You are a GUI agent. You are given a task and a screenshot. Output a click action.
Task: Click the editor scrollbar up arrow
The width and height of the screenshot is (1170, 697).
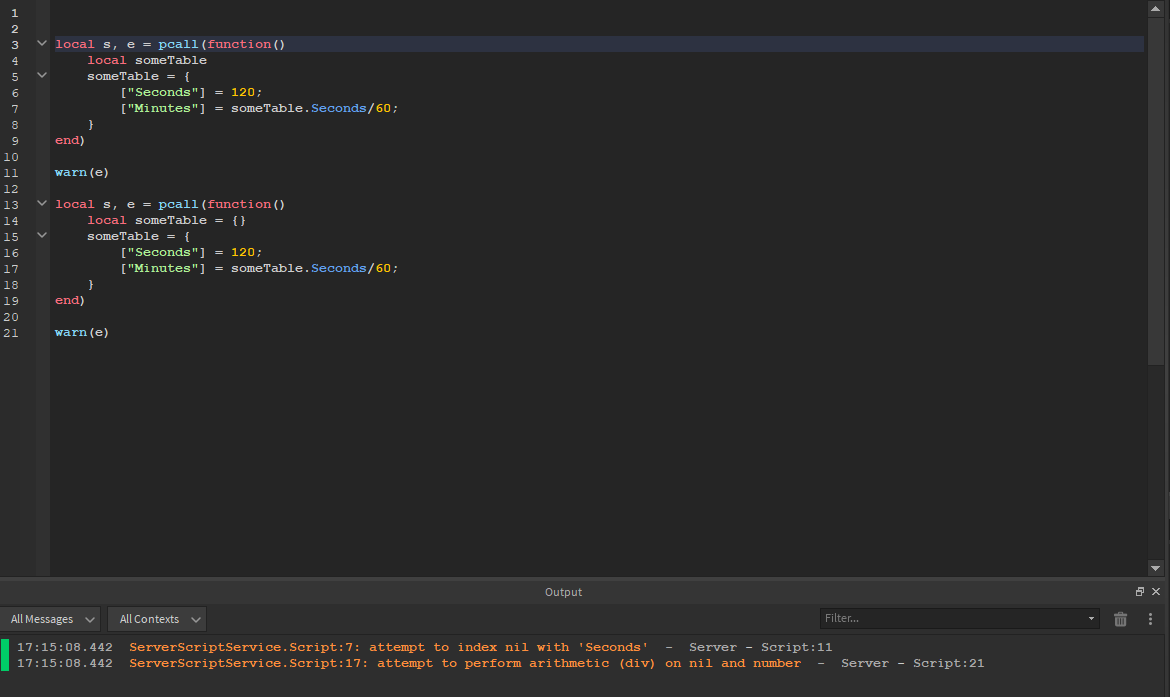point(1157,9)
